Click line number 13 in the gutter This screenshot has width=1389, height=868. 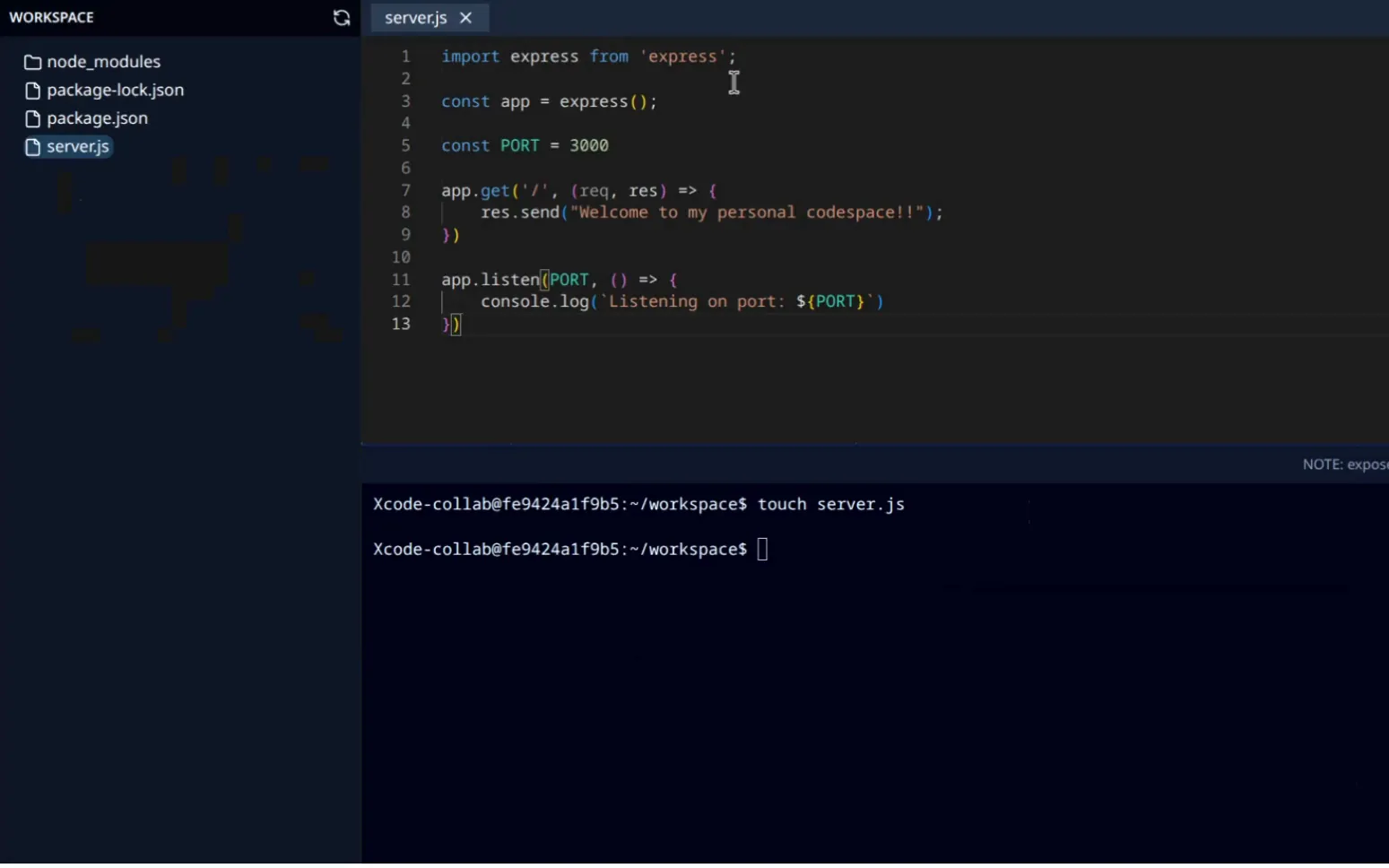[401, 324]
